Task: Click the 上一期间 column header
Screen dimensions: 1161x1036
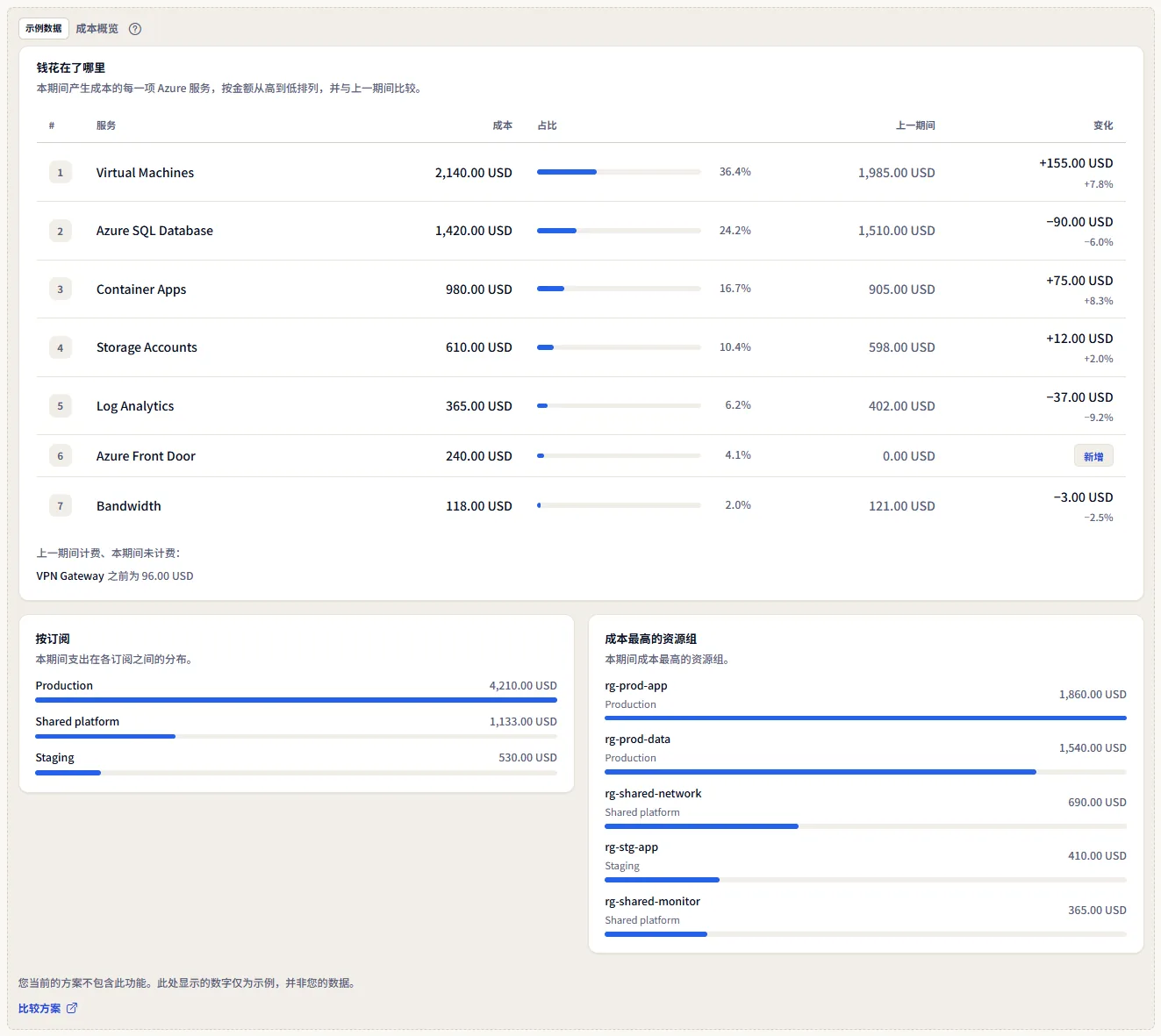Action: click(x=915, y=125)
